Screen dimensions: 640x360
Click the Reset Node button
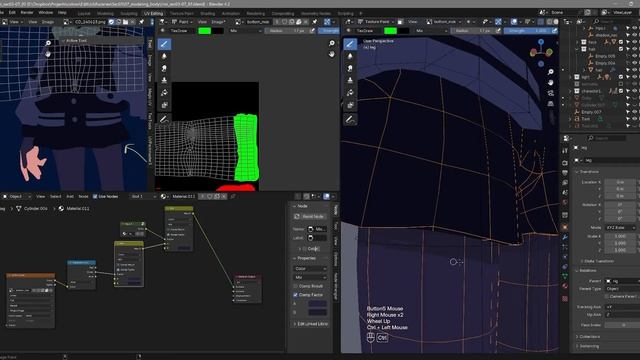coord(310,216)
